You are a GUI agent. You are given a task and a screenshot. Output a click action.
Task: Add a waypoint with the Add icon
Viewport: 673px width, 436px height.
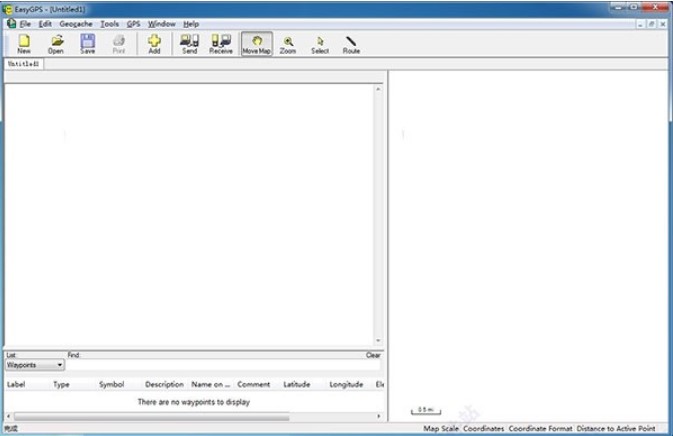click(x=154, y=44)
